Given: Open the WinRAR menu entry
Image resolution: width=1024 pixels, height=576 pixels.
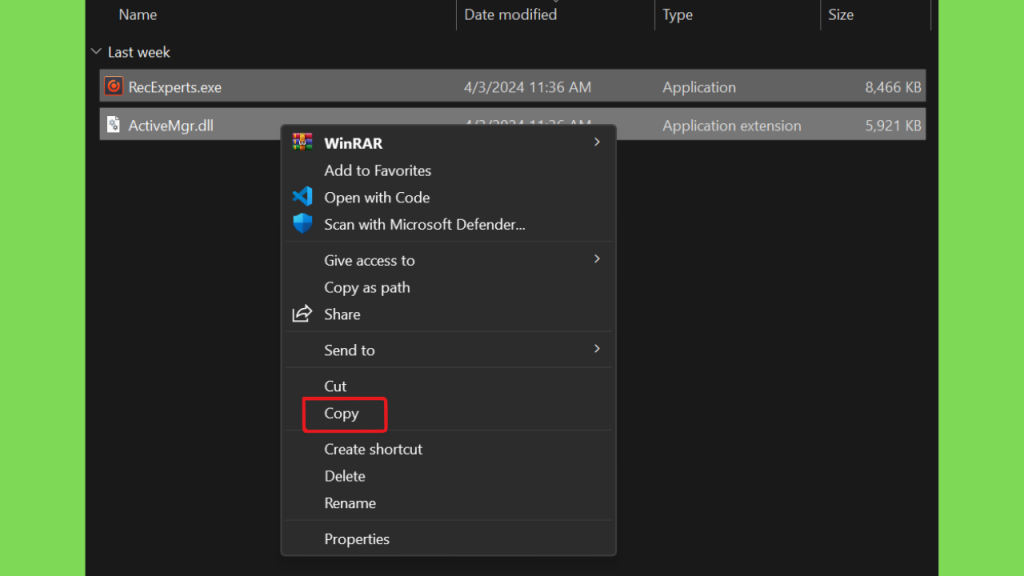Looking at the screenshot, I should pyautogui.click(x=448, y=142).
